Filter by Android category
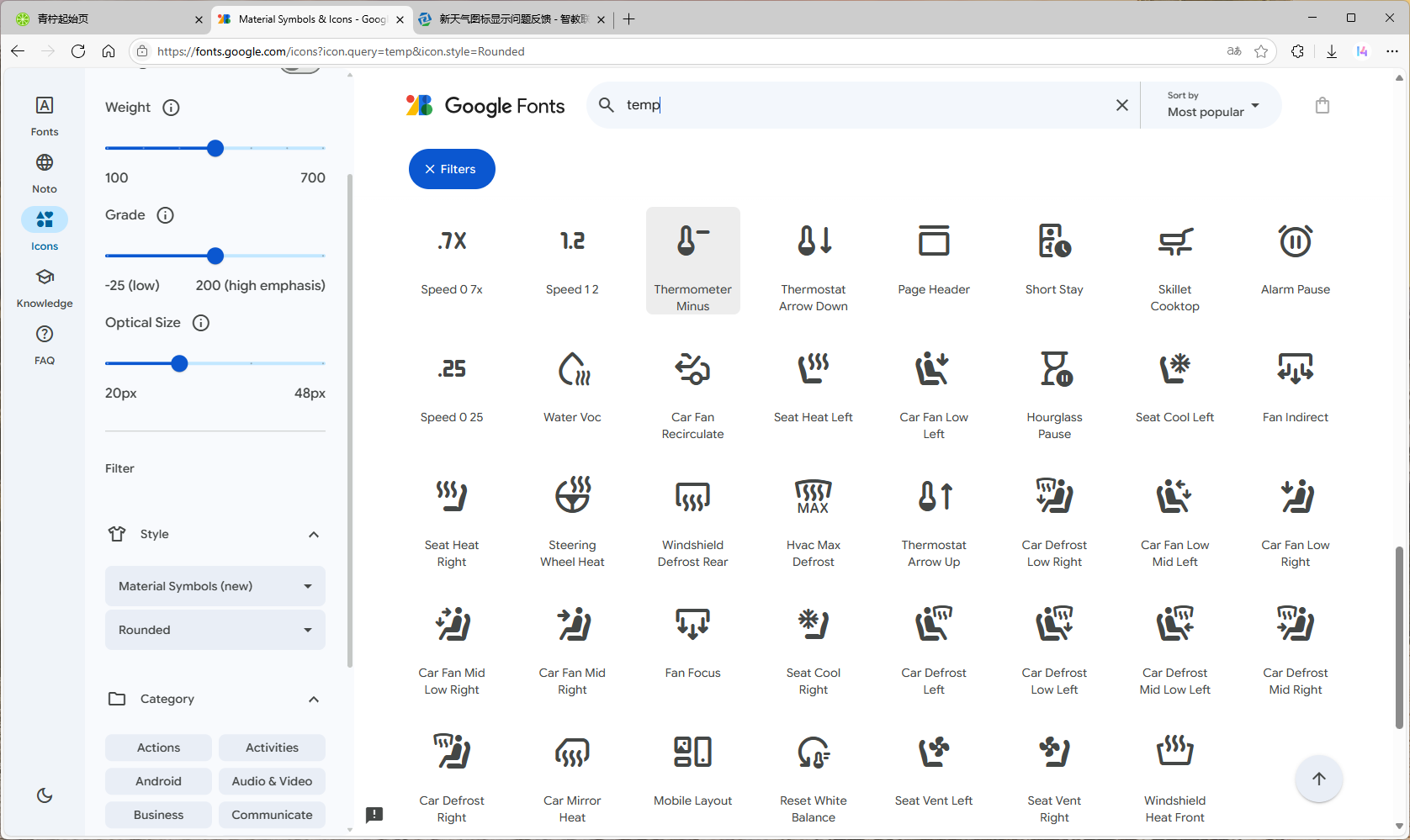Image resolution: width=1410 pixels, height=840 pixels. click(158, 781)
